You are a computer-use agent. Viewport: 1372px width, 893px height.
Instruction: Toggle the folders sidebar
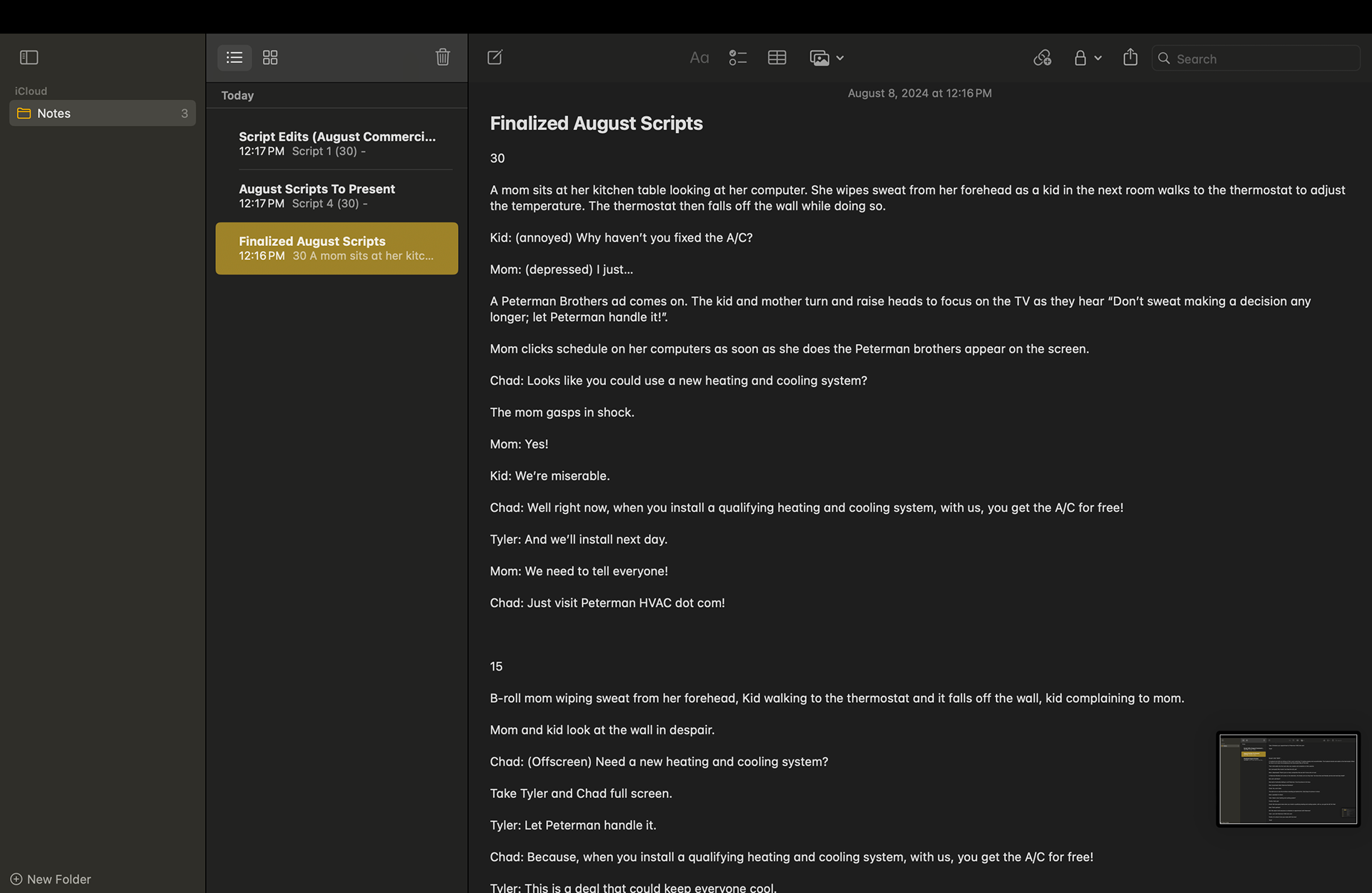(29, 57)
